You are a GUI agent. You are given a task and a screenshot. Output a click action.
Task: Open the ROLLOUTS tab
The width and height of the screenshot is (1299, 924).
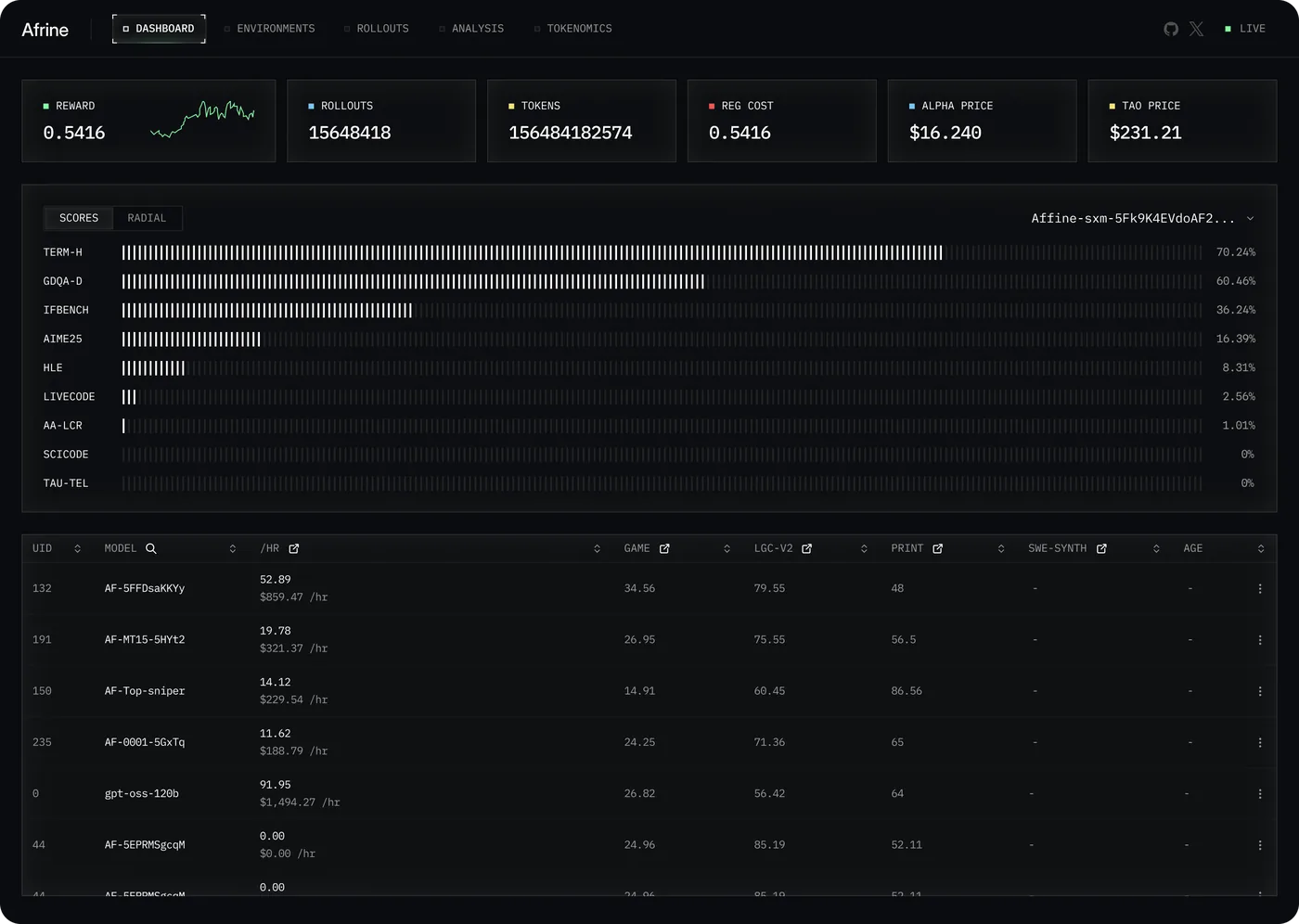click(376, 29)
